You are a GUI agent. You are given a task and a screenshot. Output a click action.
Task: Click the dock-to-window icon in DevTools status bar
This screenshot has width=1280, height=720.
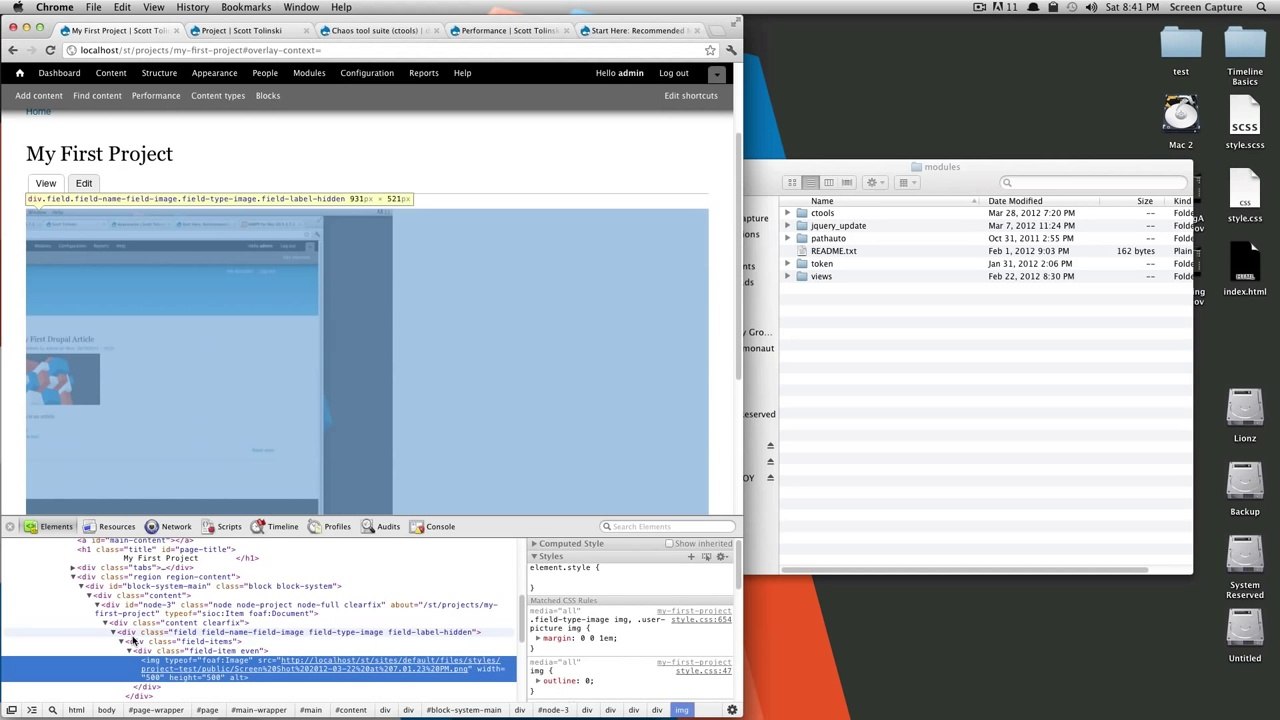tap(11, 710)
